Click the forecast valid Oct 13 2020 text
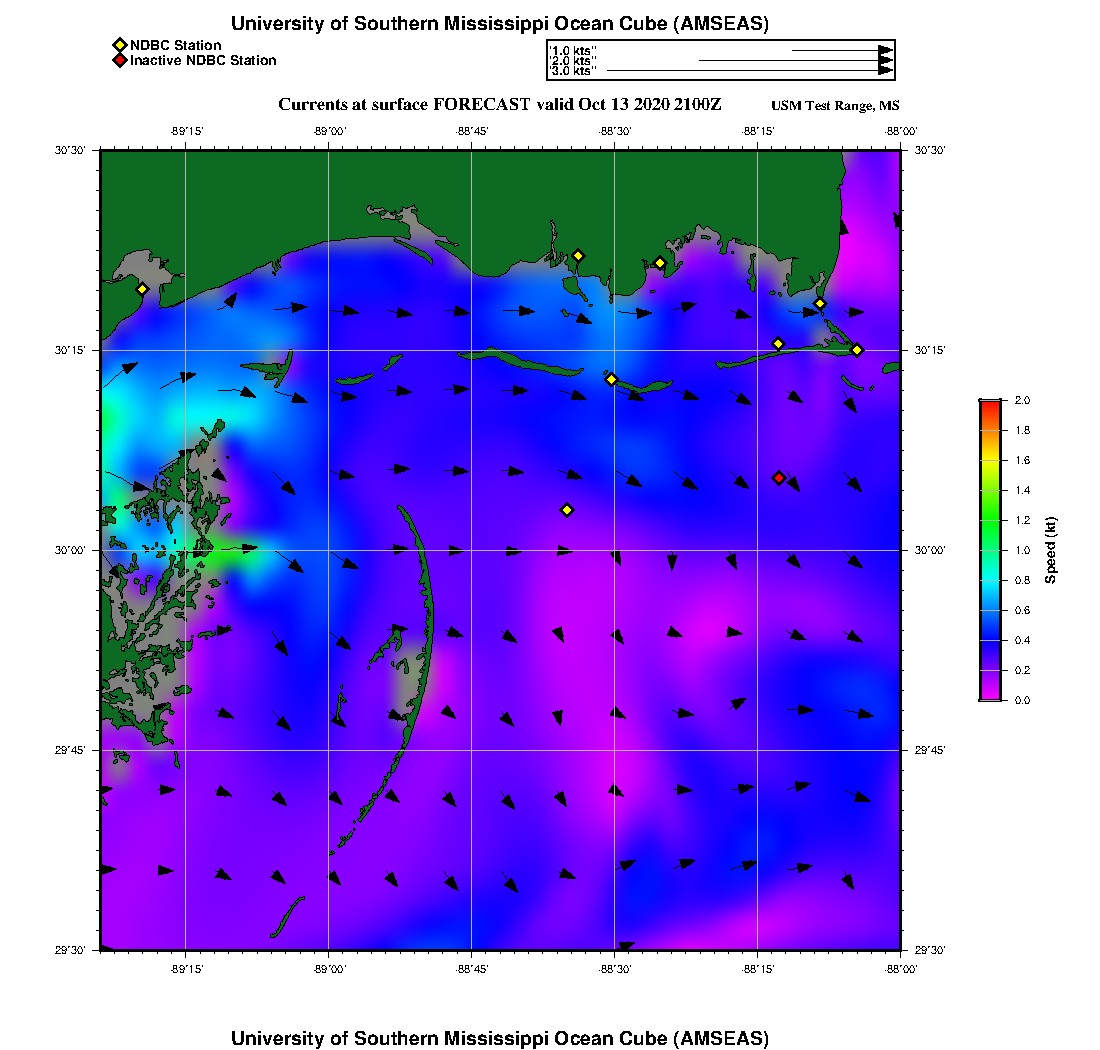 click(499, 104)
